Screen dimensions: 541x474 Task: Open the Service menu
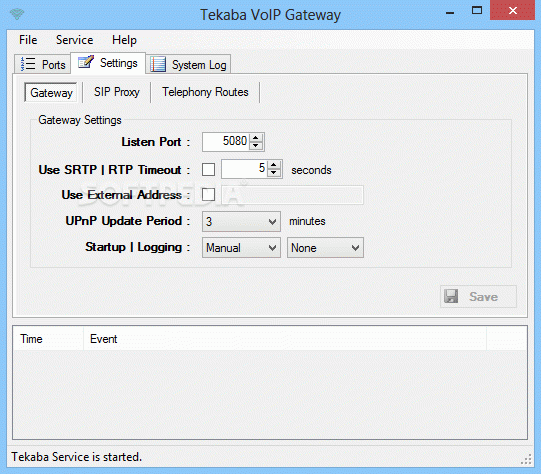click(75, 40)
